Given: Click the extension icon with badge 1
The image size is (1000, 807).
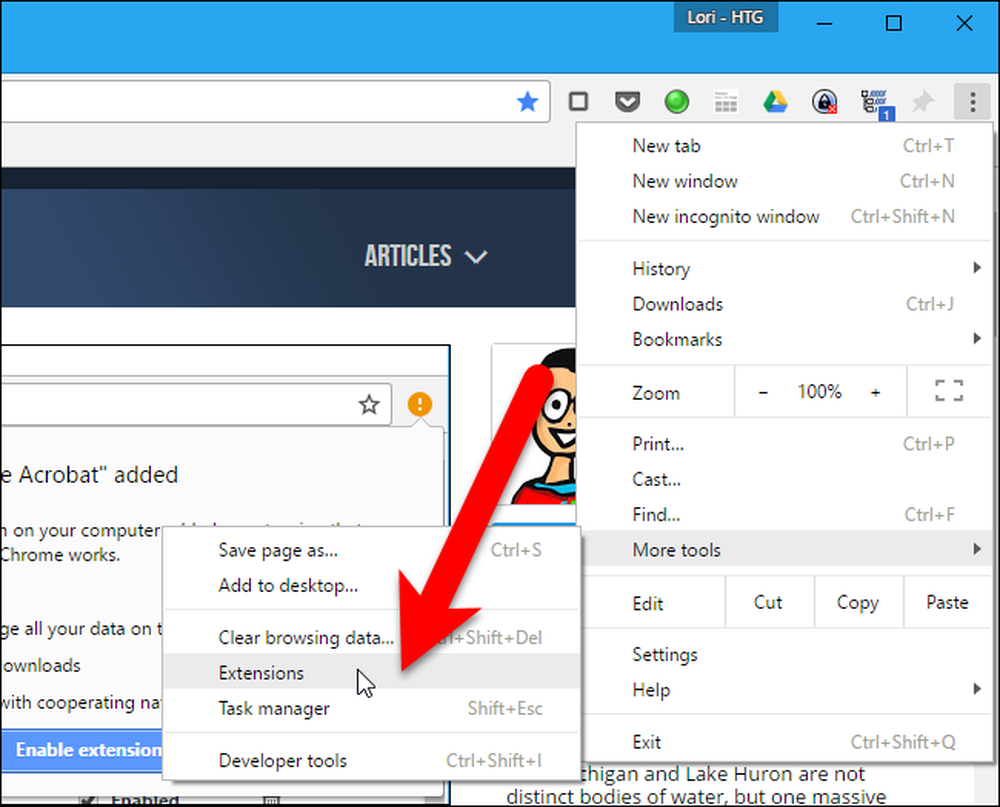Looking at the screenshot, I should pyautogui.click(x=876, y=103).
